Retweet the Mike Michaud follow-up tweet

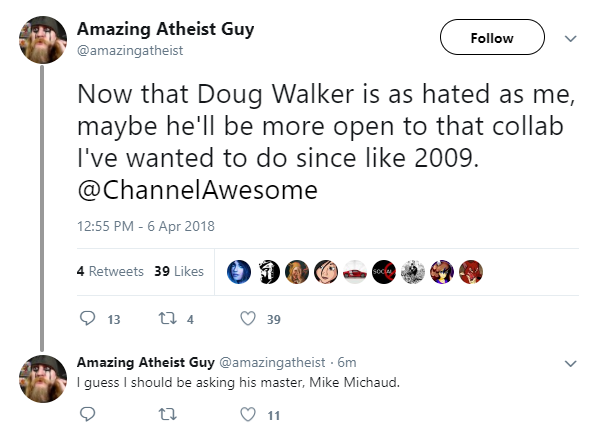tap(168, 414)
